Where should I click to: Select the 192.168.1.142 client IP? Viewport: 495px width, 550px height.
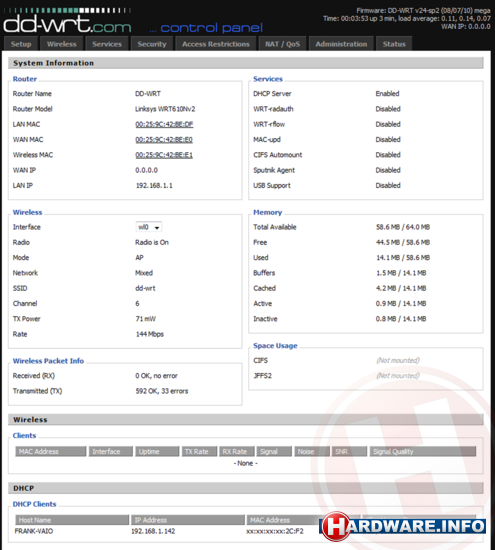coord(153,531)
